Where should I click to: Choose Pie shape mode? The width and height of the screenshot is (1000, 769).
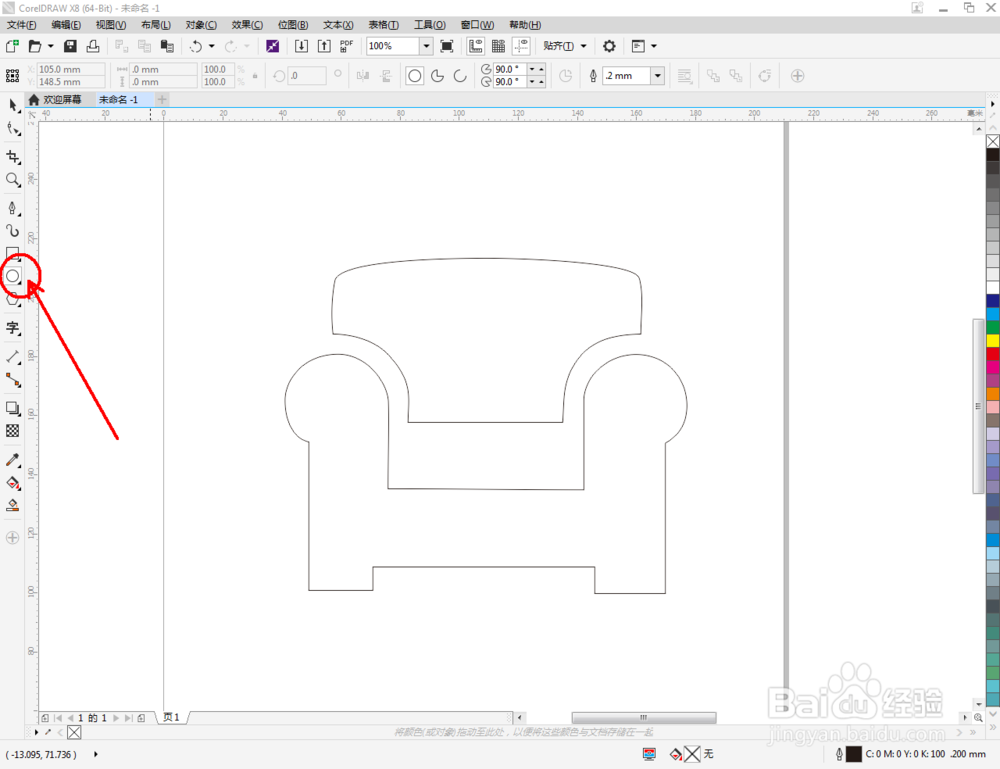(438, 76)
